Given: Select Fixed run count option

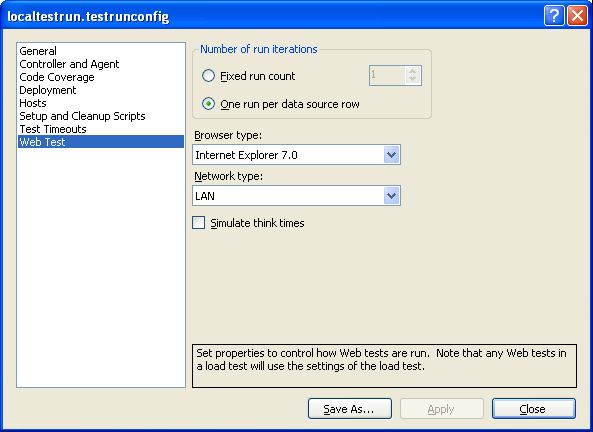Looking at the screenshot, I should click(208, 76).
